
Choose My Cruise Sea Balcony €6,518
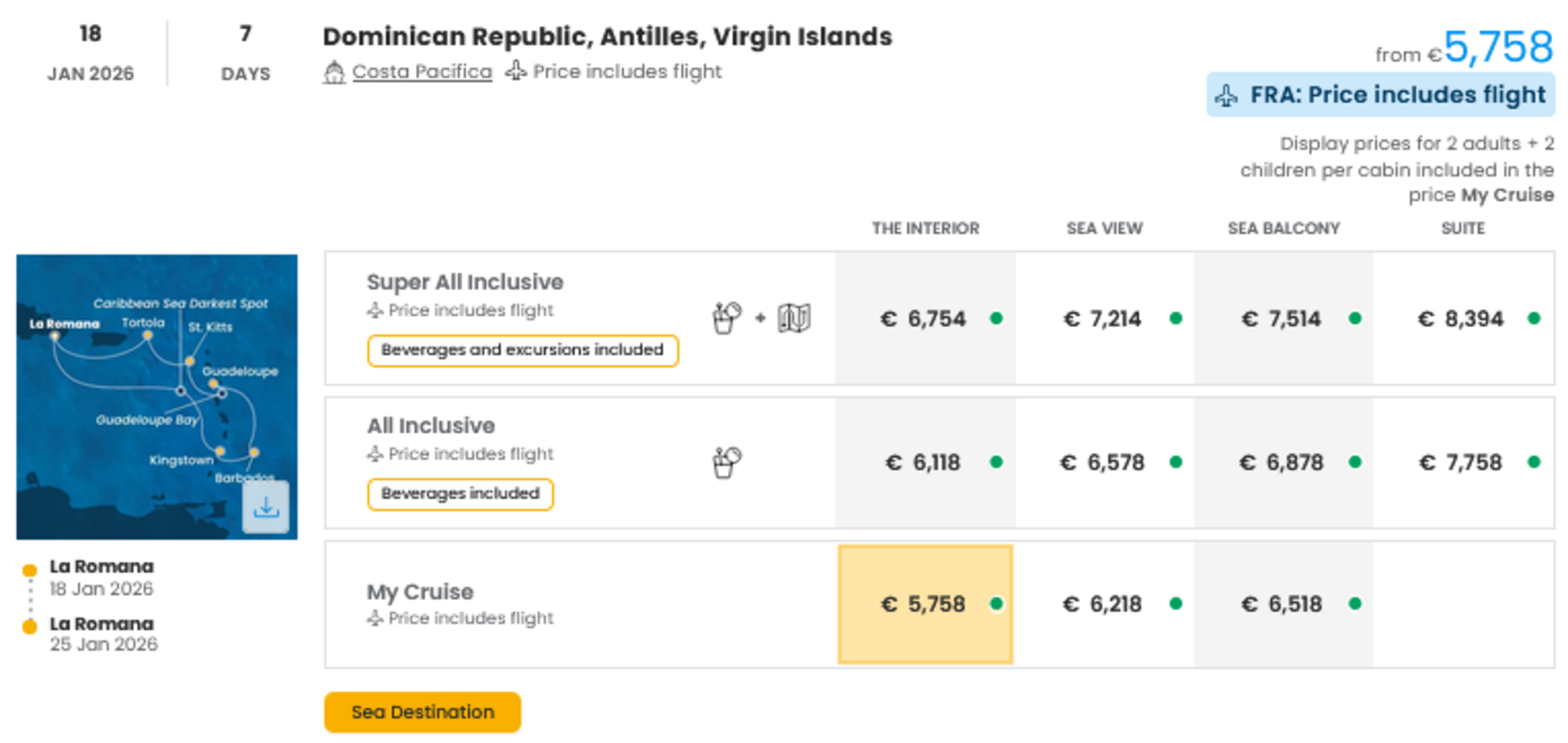tap(1283, 604)
